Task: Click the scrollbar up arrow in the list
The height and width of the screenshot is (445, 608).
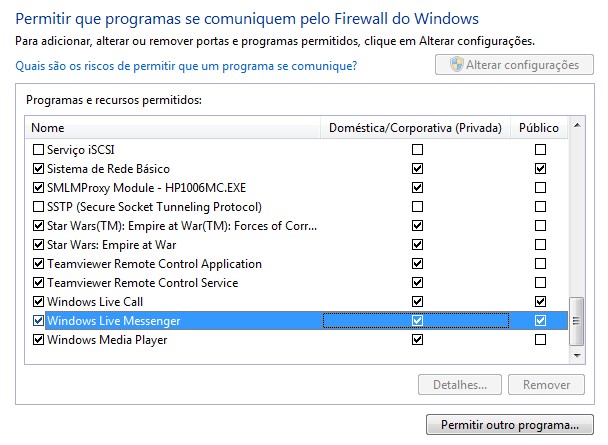Action: (x=576, y=126)
